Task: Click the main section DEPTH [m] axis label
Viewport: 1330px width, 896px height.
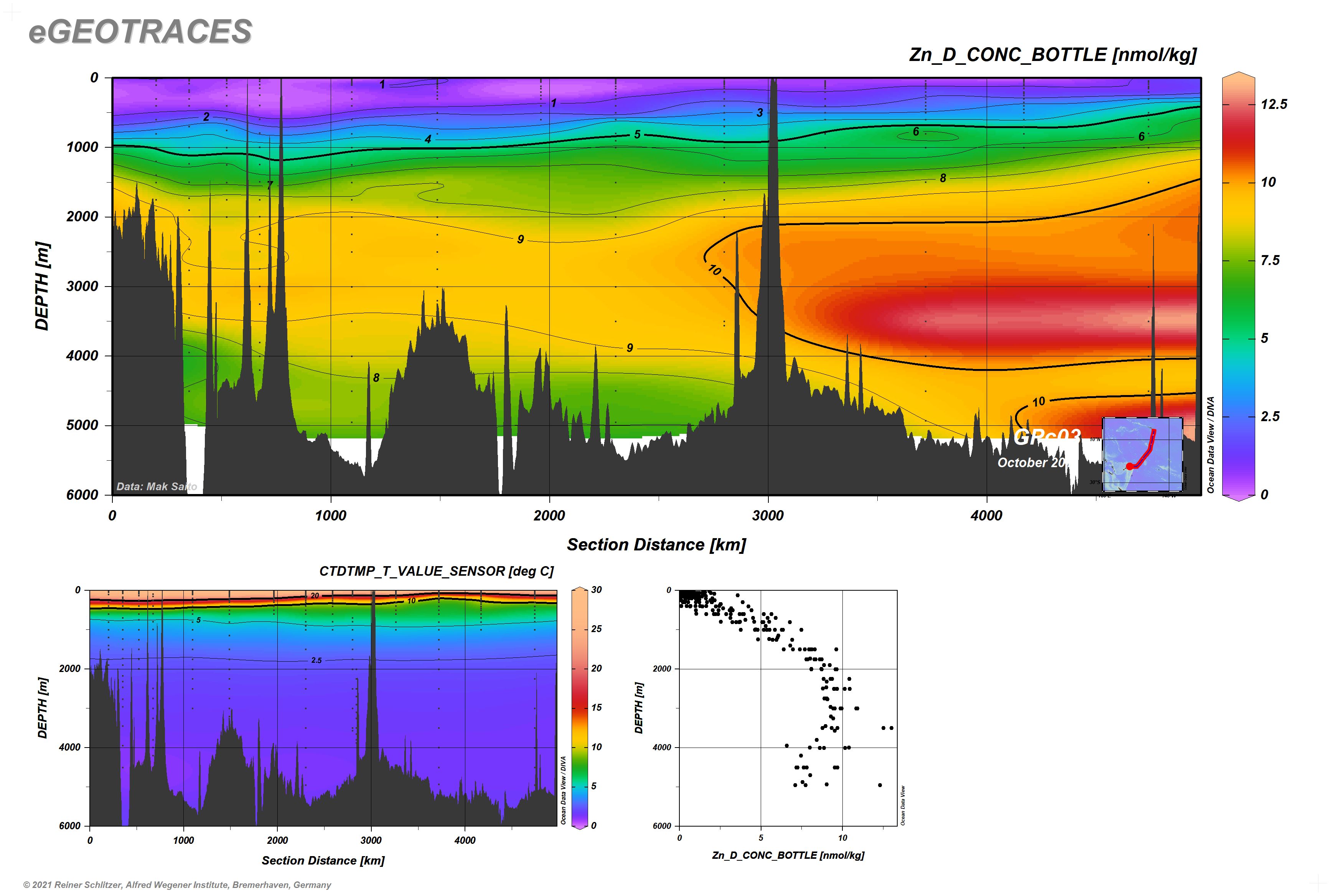Action: tap(42, 286)
